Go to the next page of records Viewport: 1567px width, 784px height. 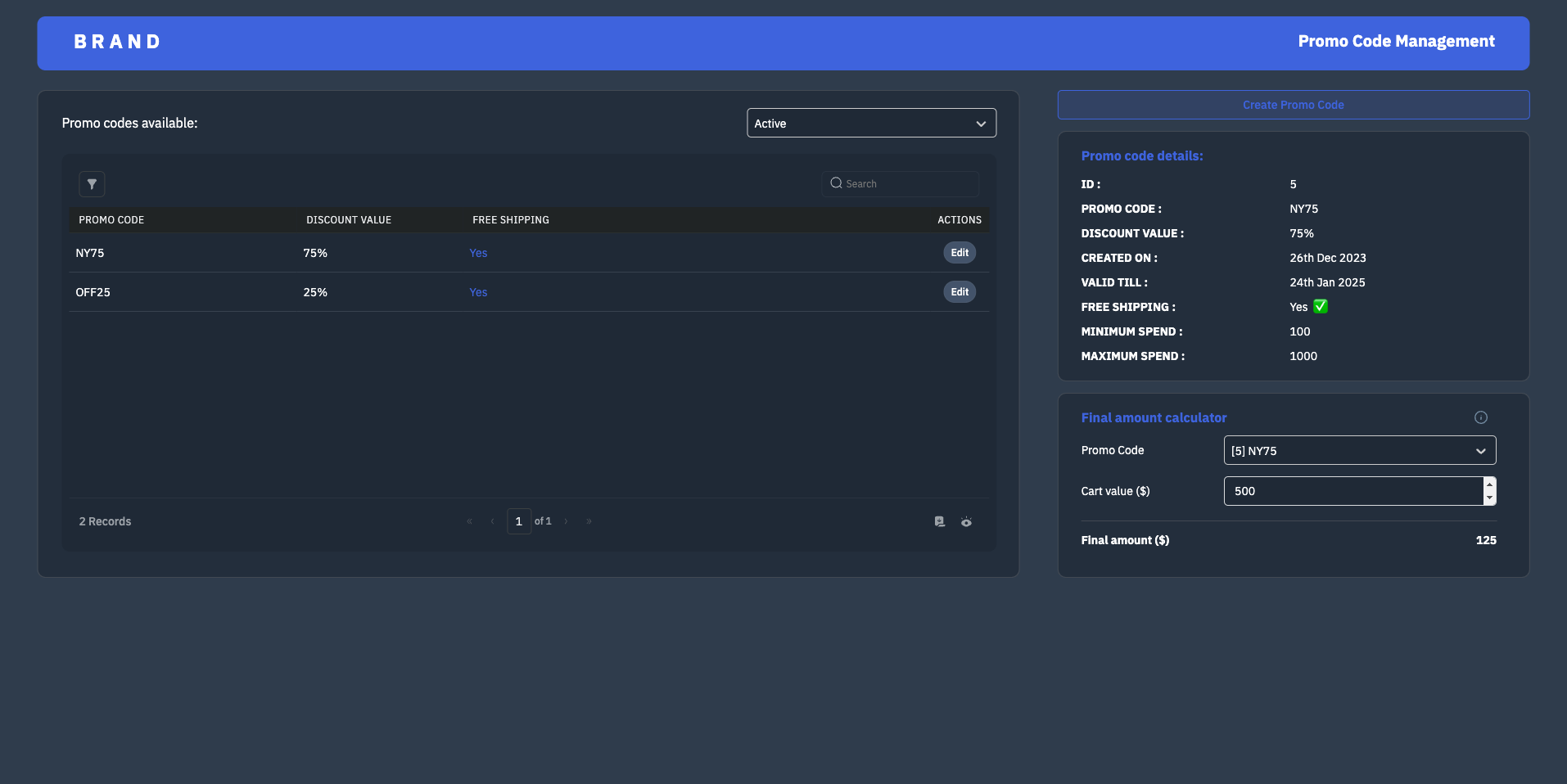[566, 521]
